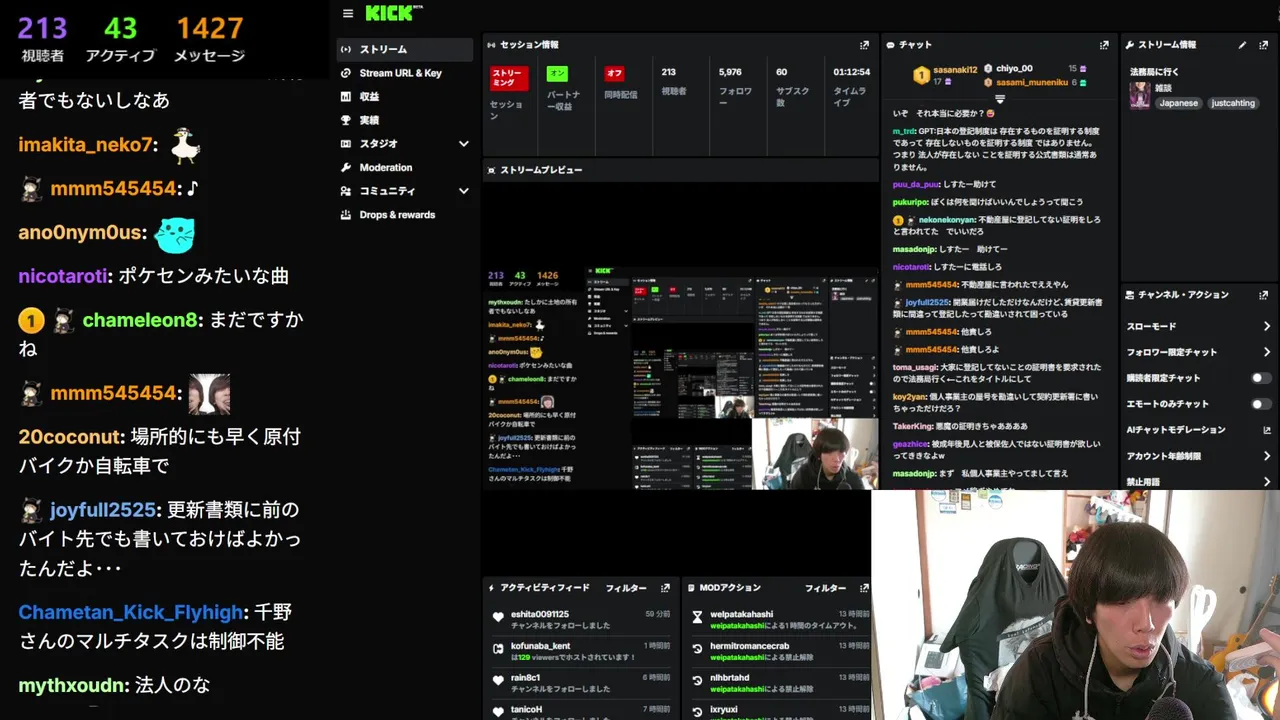Click username nekonekonyan in chat
The height and width of the screenshot is (720, 1280).
tap(948, 220)
